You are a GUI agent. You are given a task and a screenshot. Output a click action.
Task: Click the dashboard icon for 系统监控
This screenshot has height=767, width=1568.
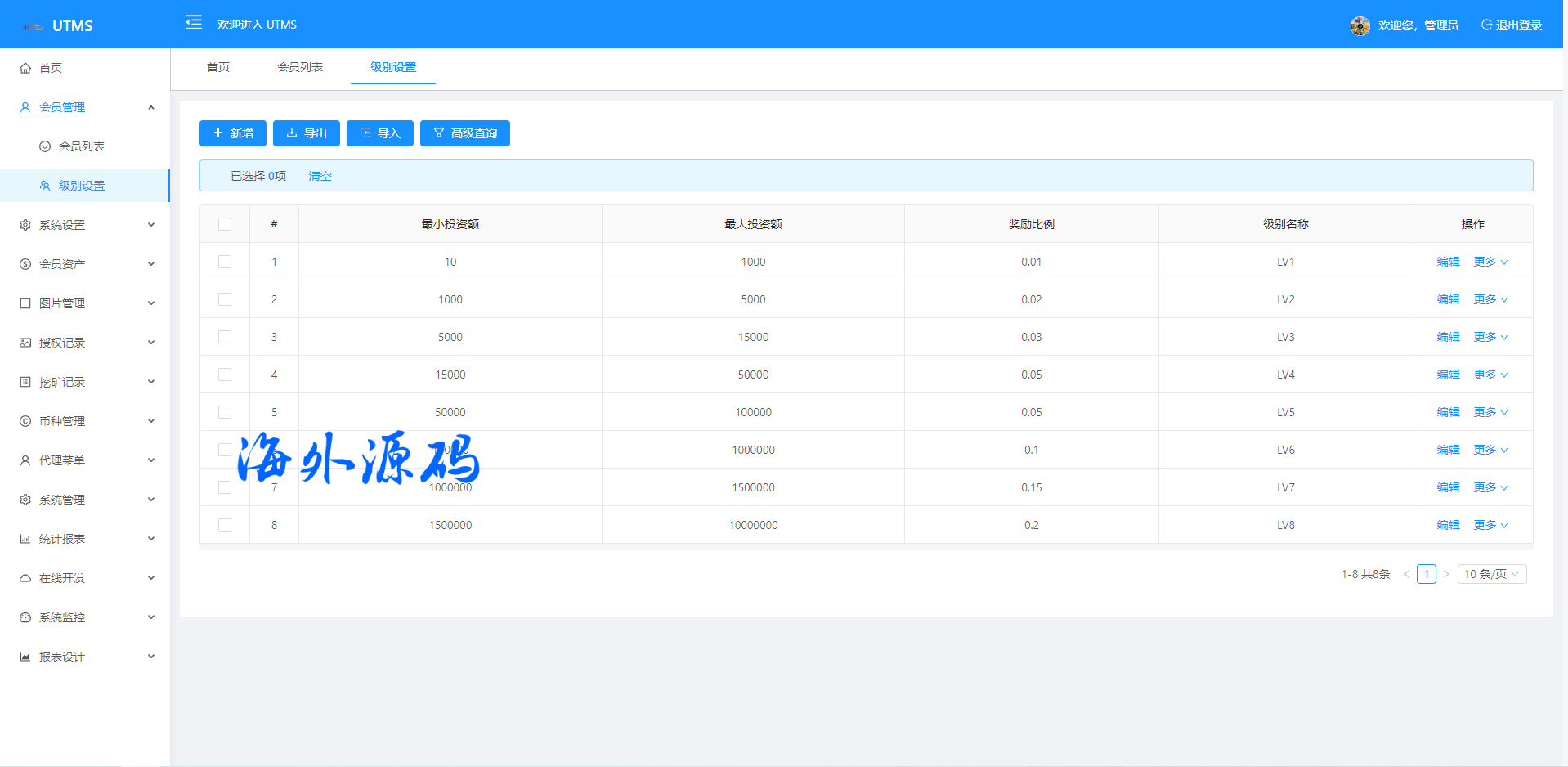click(25, 617)
